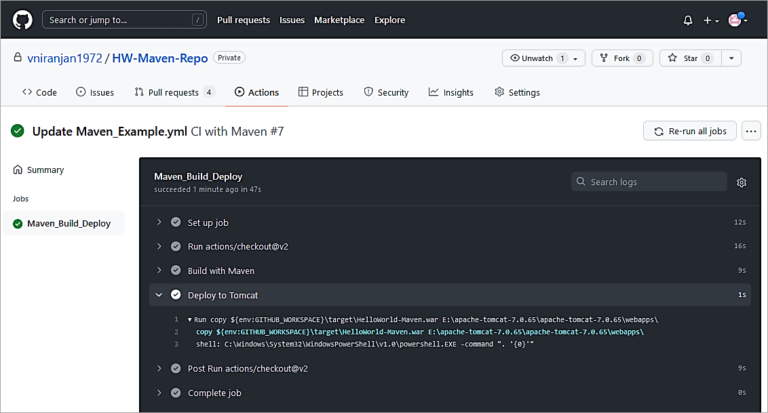Open log settings gear icon
The width and height of the screenshot is (768, 413).
pyautogui.click(x=741, y=182)
